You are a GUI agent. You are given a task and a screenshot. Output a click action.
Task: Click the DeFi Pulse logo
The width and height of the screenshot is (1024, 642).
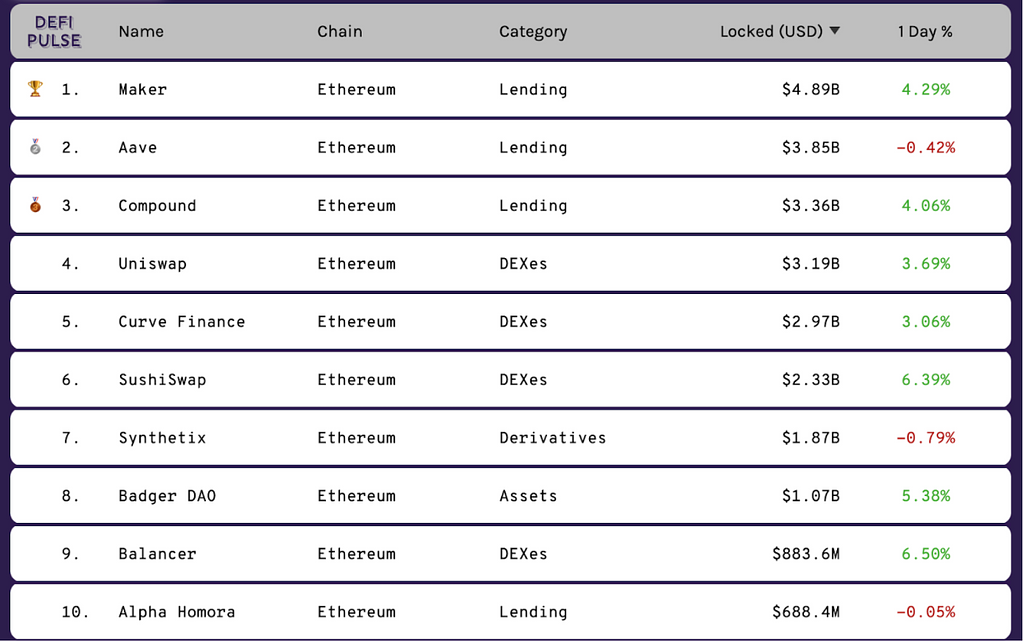tap(54, 32)
